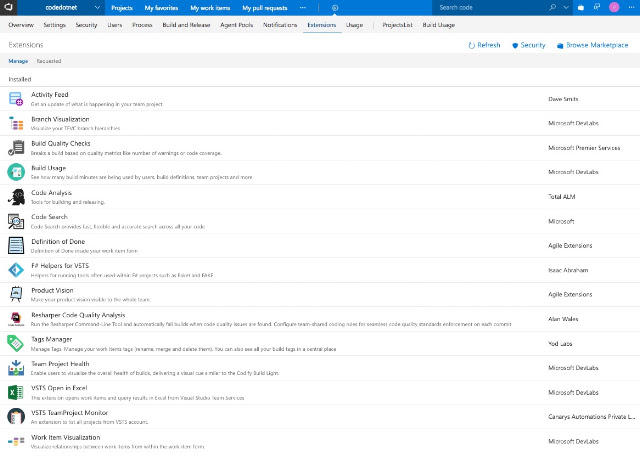Switch to the Build and Release tab
Viewport: 640px width, 464px height.
[187, 25]
